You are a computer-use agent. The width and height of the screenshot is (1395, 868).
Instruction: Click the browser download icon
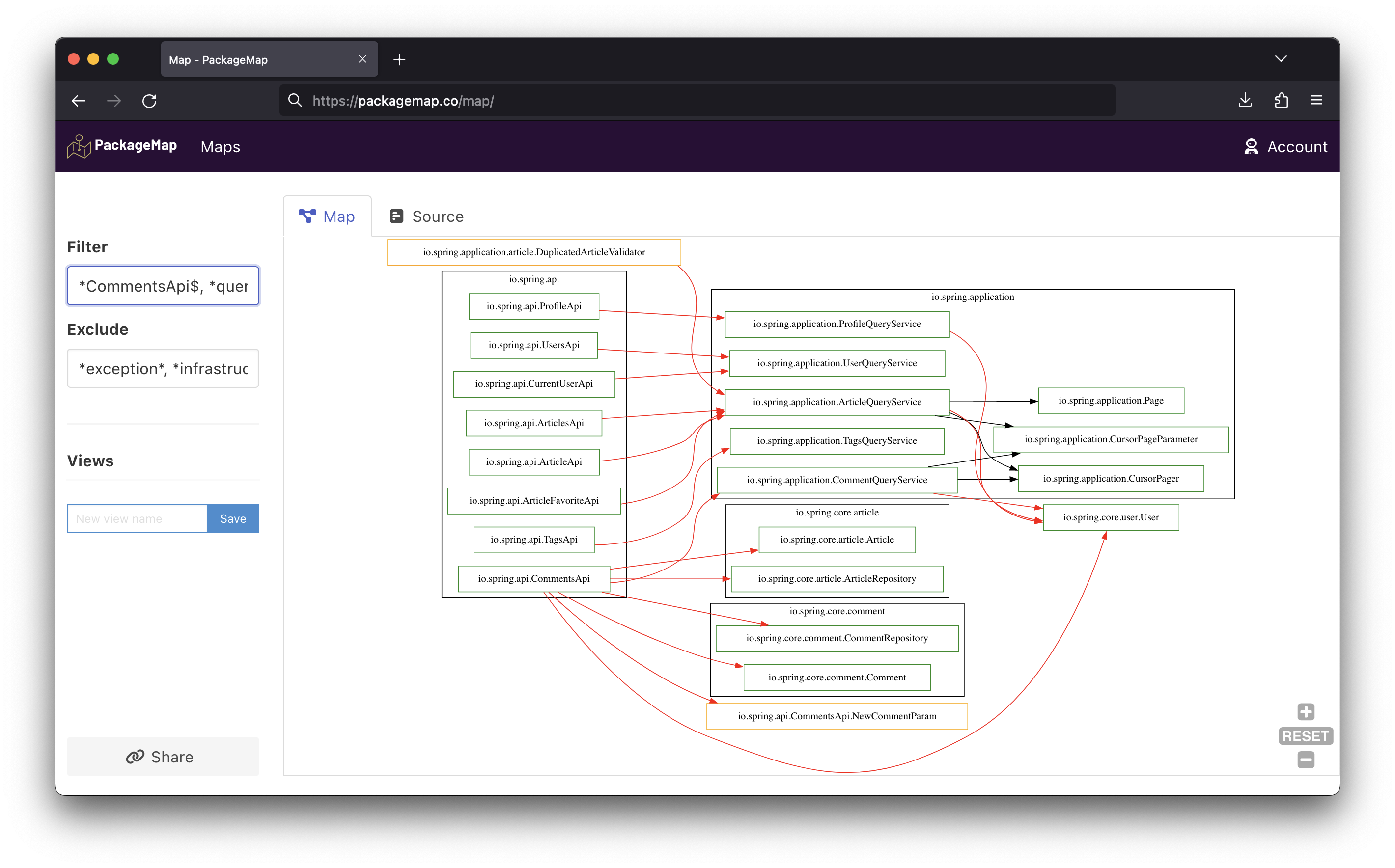pyautogui.click(x=1245, y=100)
